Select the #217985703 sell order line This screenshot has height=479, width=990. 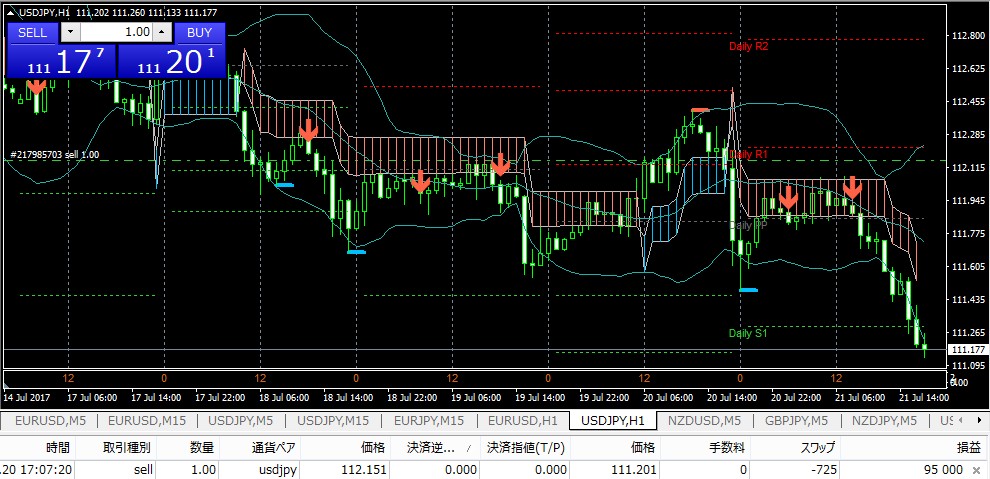tap(54, 154)
